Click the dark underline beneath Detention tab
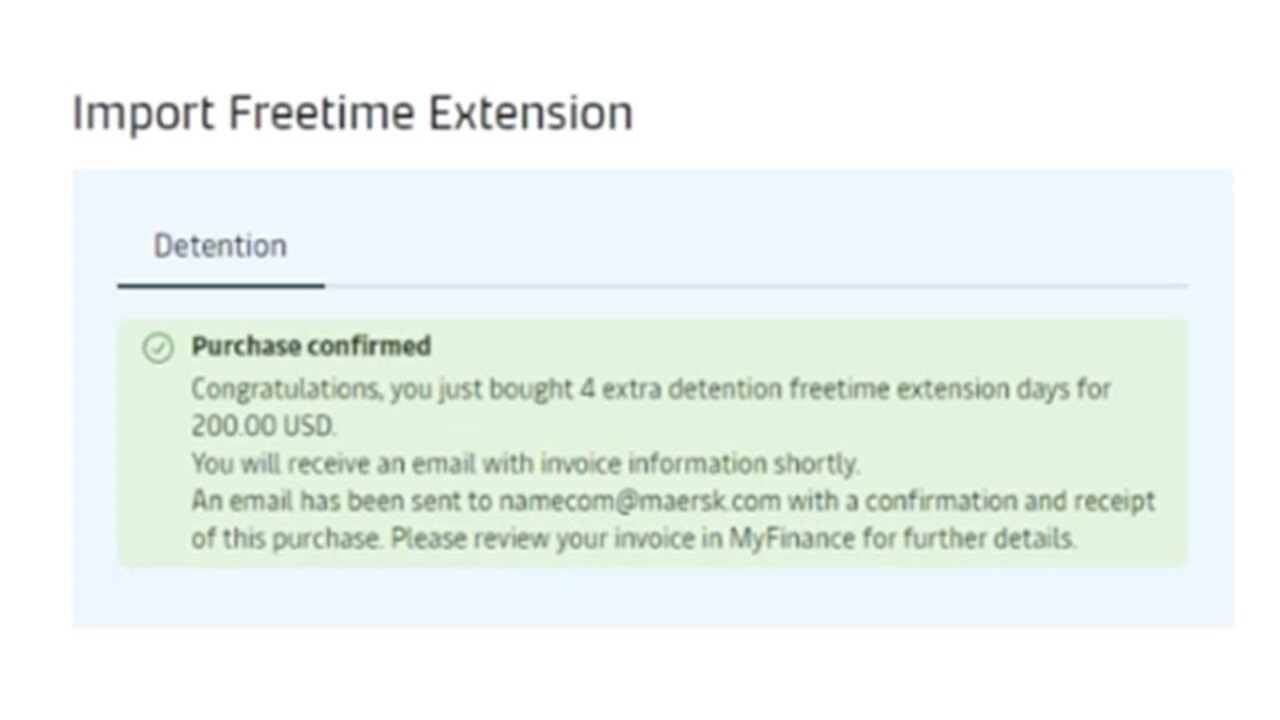 [x=220, y=286]
